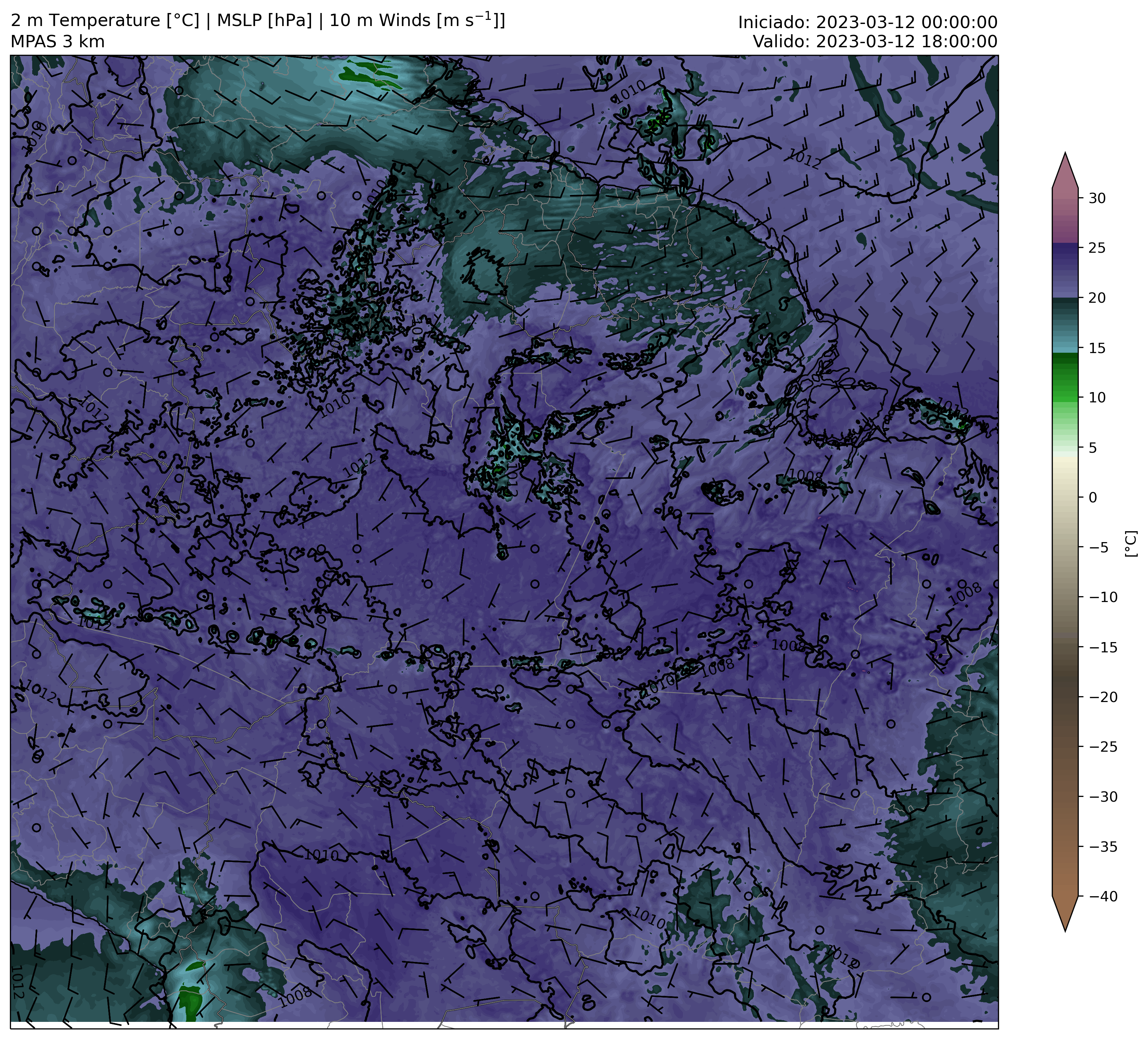
Task: Click the [°C] colorbar unit label
Action: [x=1131, y=544]
